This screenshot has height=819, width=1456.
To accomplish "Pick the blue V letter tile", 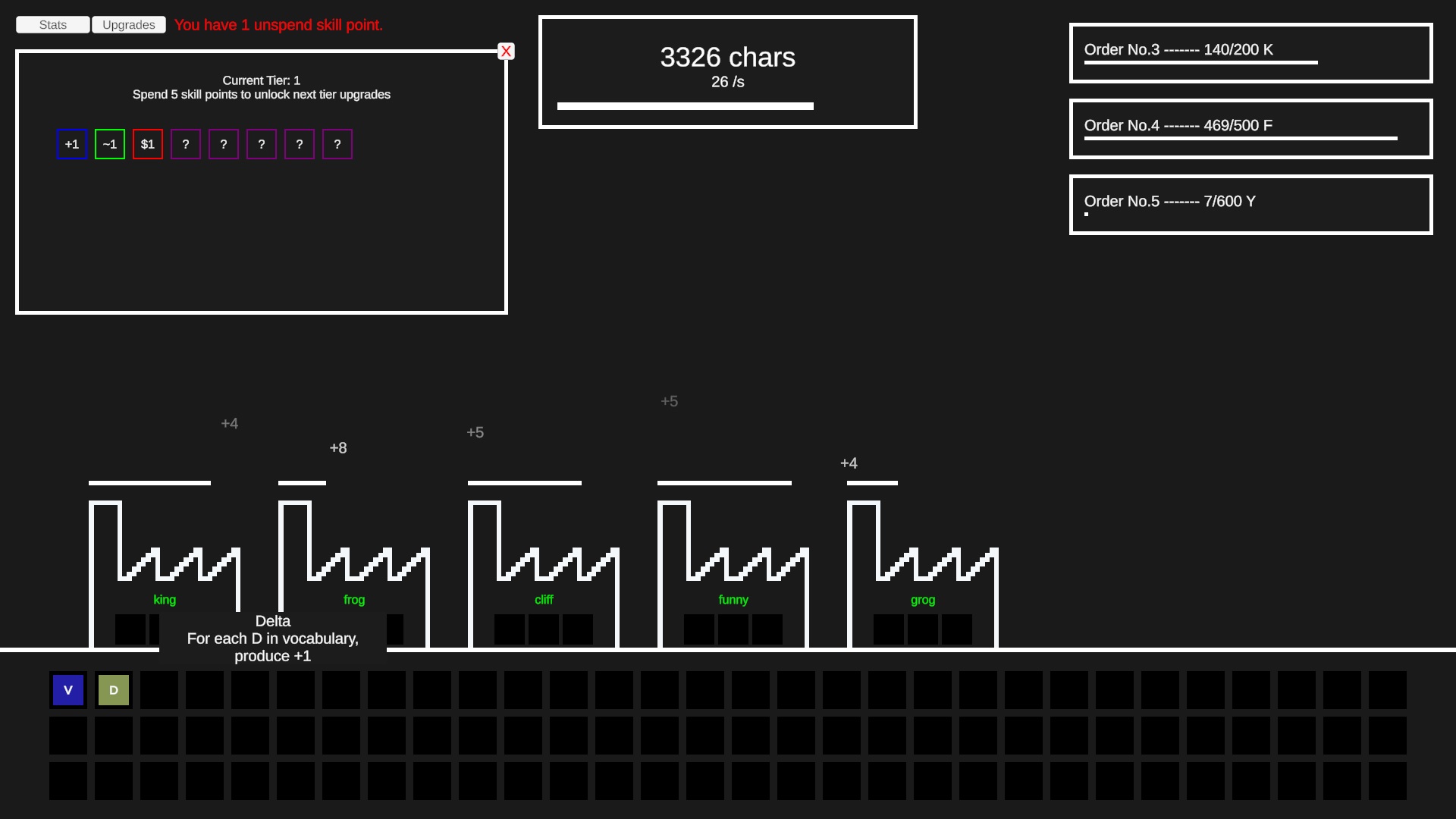I will (68, 690).
